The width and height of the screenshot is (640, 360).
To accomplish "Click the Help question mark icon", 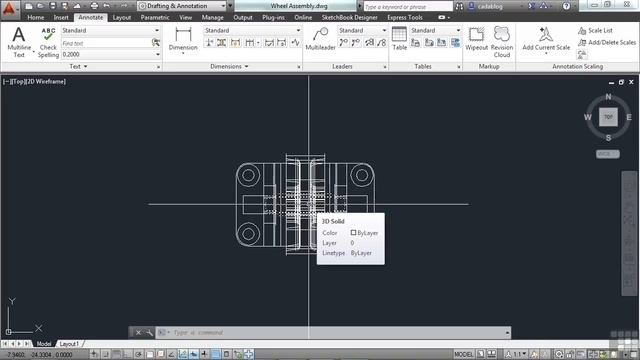I will (x=566, y=6).
